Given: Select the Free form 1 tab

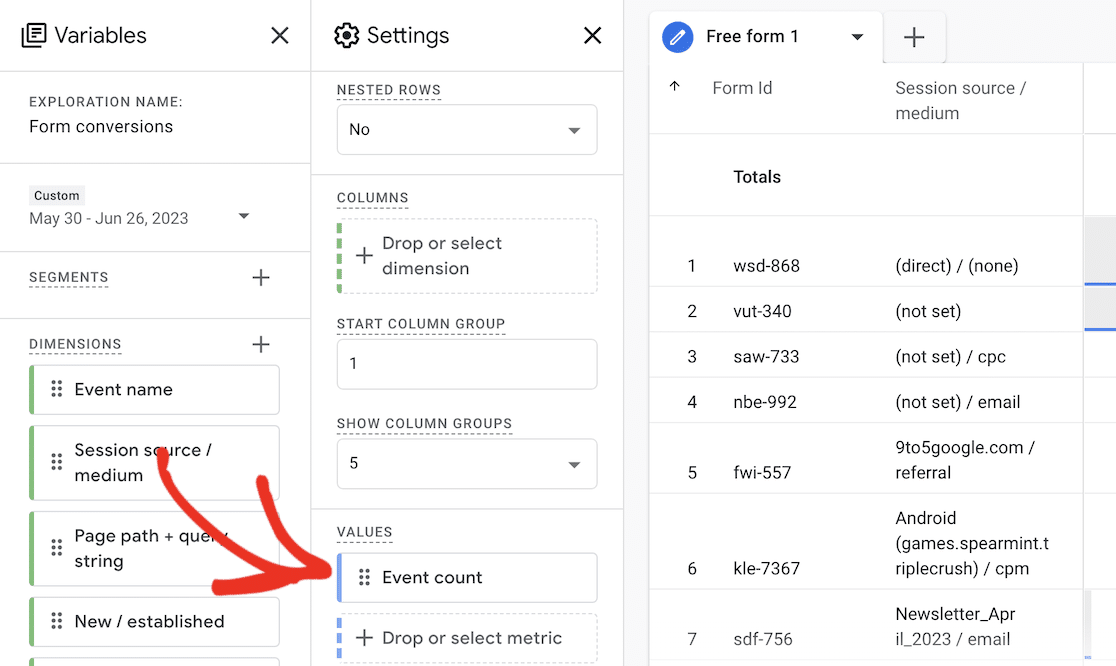Looking at the screenshot, I should 766,37.
